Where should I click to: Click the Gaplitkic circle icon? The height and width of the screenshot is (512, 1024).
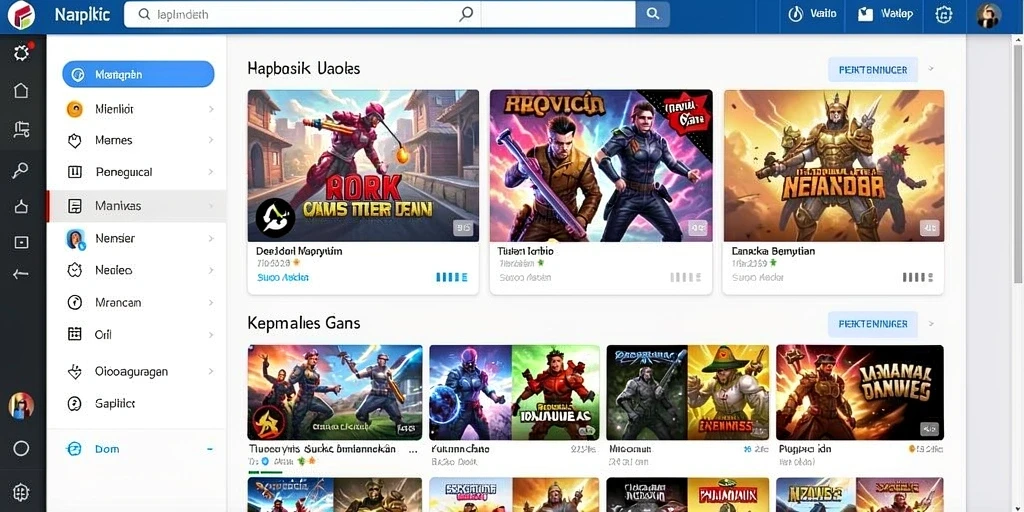pyautogui.click(x=75, y=404)
